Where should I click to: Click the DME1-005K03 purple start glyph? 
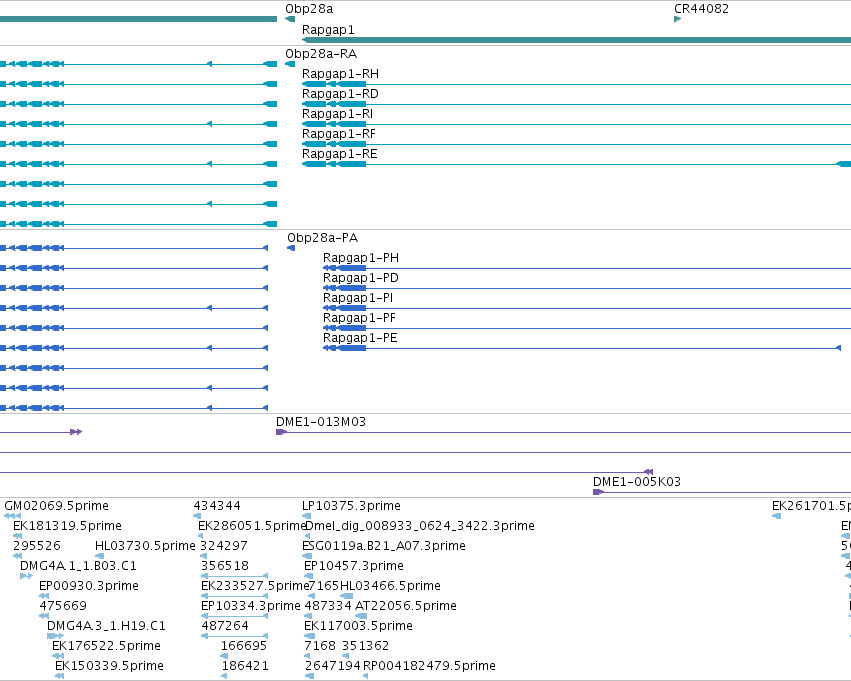[x=598, y=492]
